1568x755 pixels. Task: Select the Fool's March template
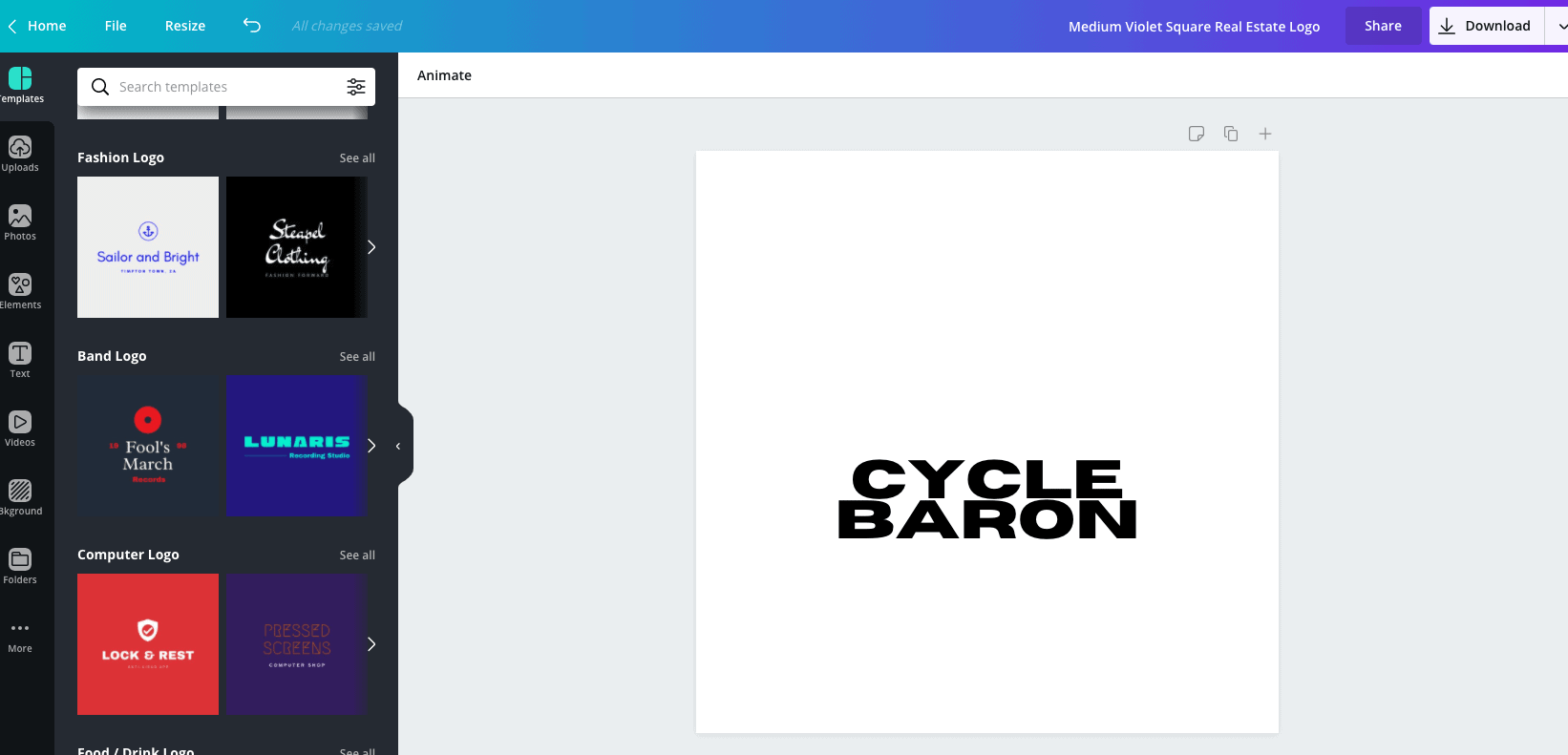pos(148,446)
